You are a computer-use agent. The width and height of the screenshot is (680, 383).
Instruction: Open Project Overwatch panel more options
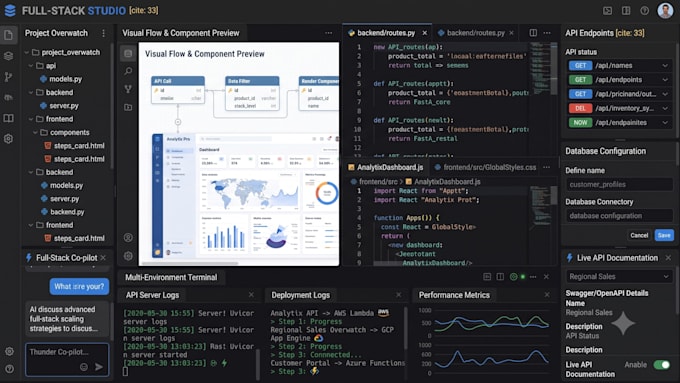[x=103, y=33]
